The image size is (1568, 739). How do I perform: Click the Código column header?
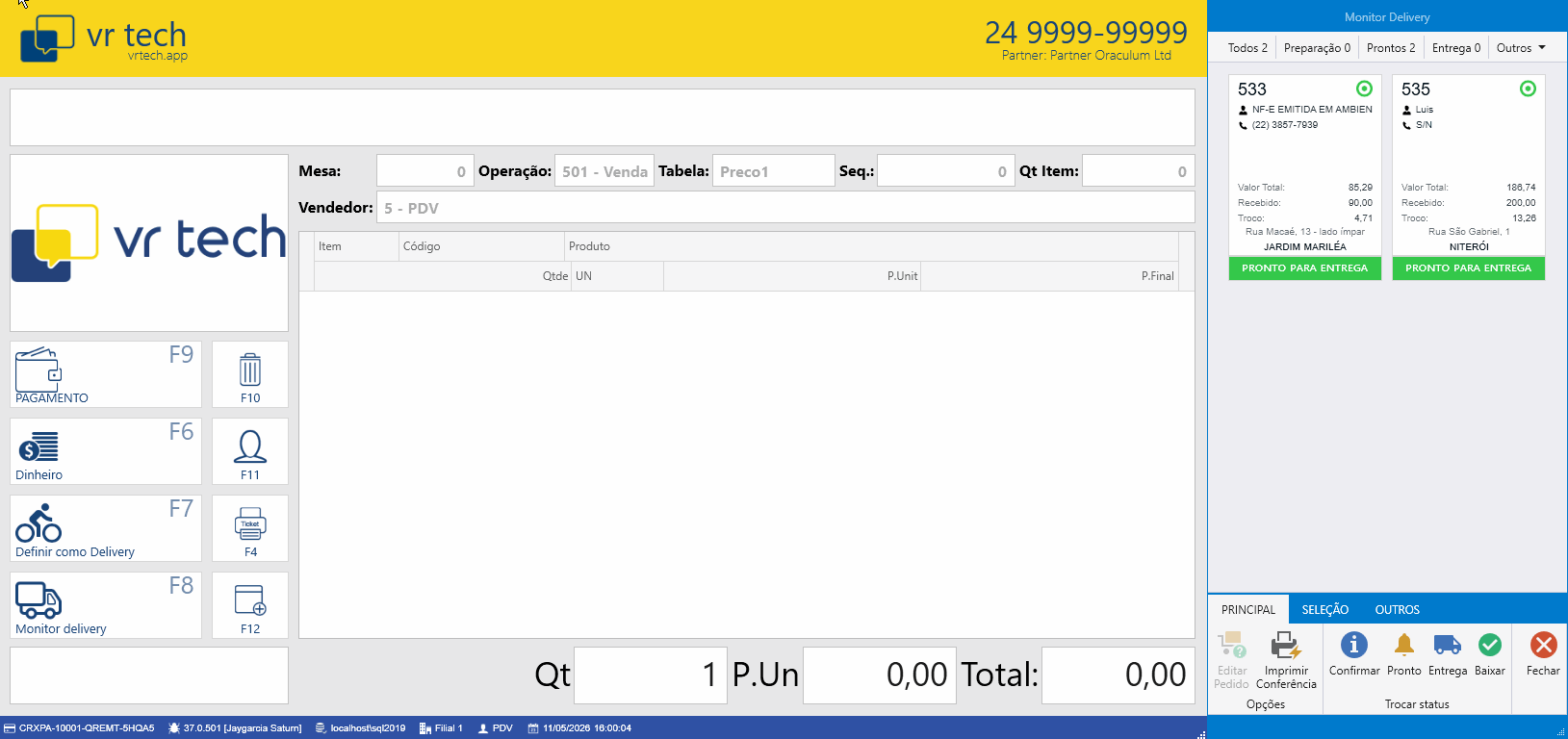click(x=481, y=246)
